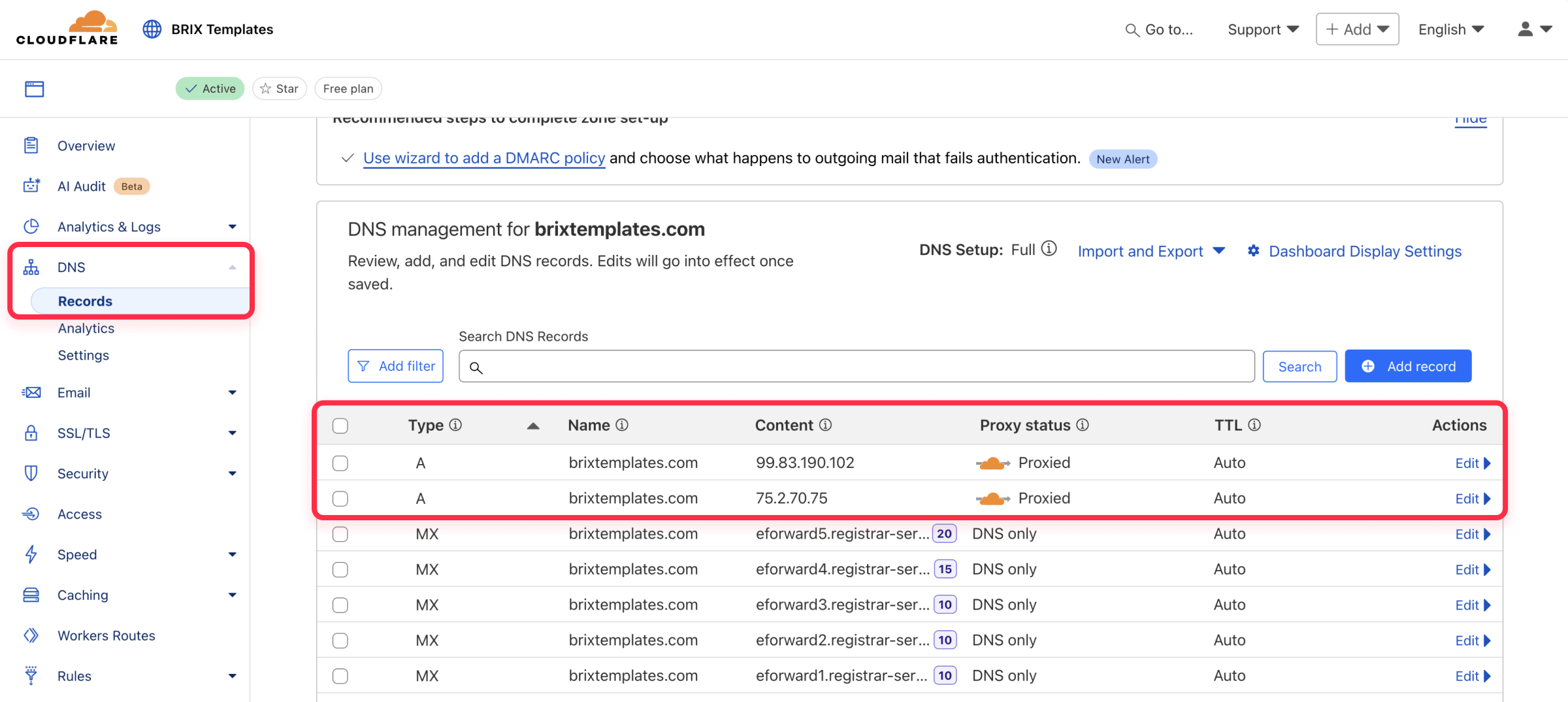Toggle the Star zone button

click(x=280, y=88)
